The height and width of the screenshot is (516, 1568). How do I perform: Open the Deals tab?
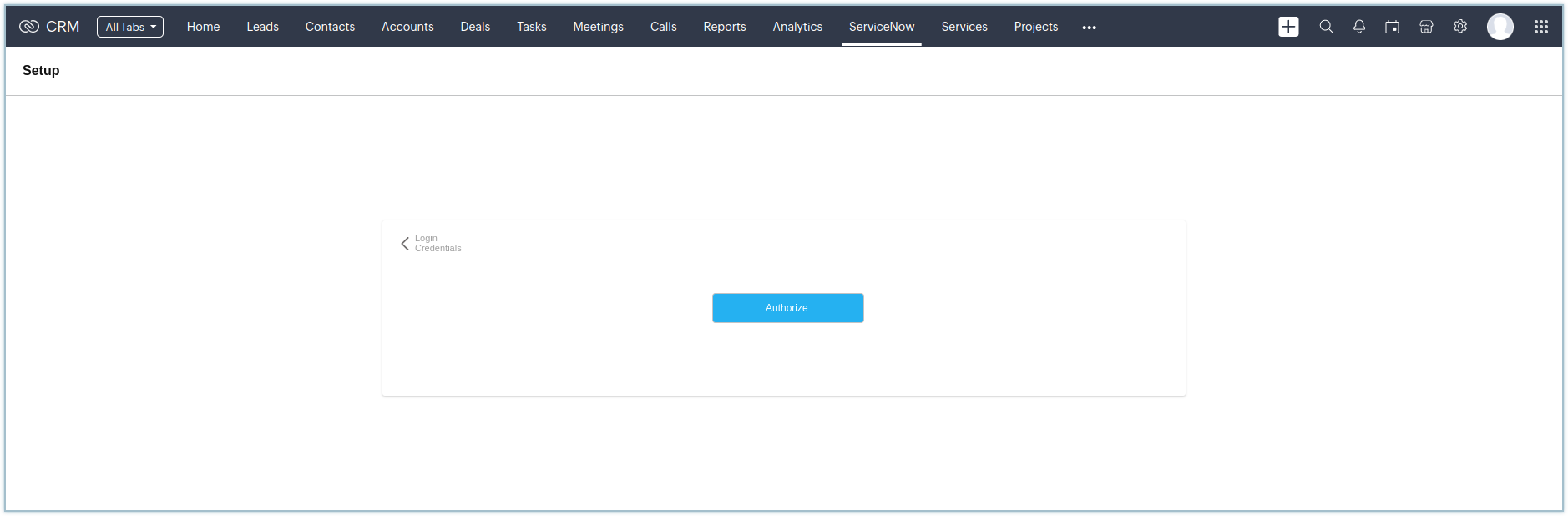475,27
